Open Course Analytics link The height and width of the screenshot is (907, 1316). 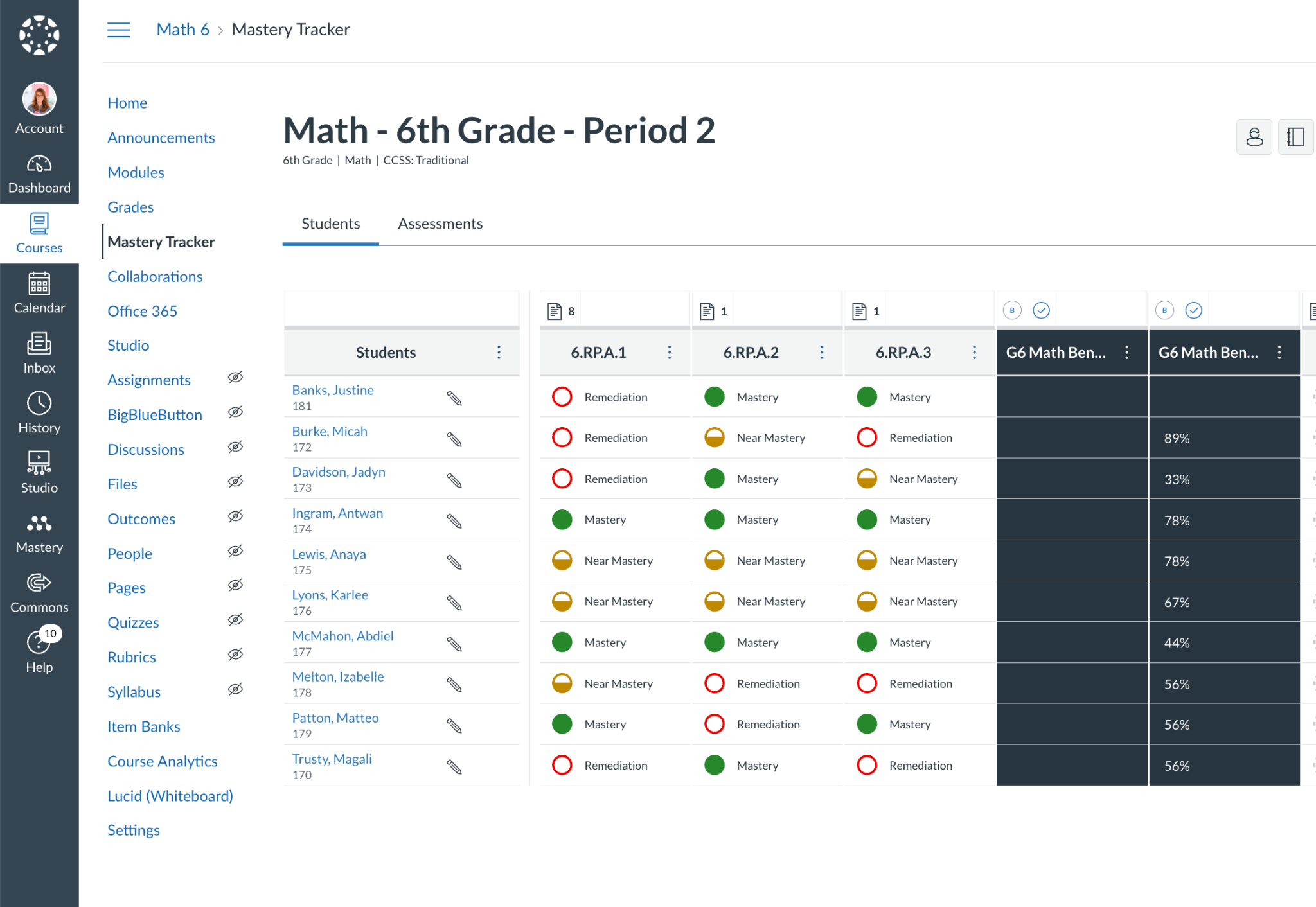(x=163, y=761)
